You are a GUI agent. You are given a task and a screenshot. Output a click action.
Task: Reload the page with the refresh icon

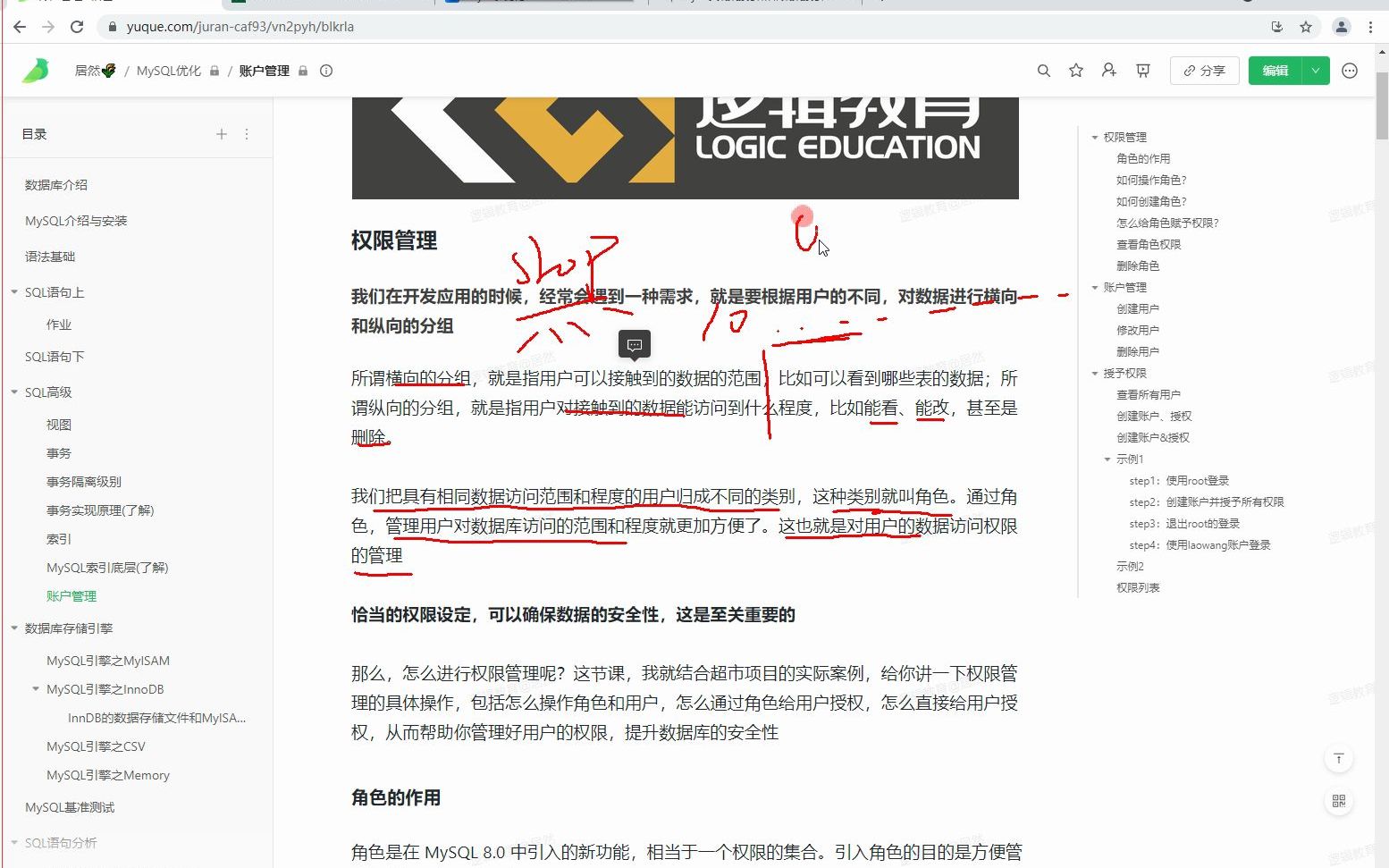[77, 27]
